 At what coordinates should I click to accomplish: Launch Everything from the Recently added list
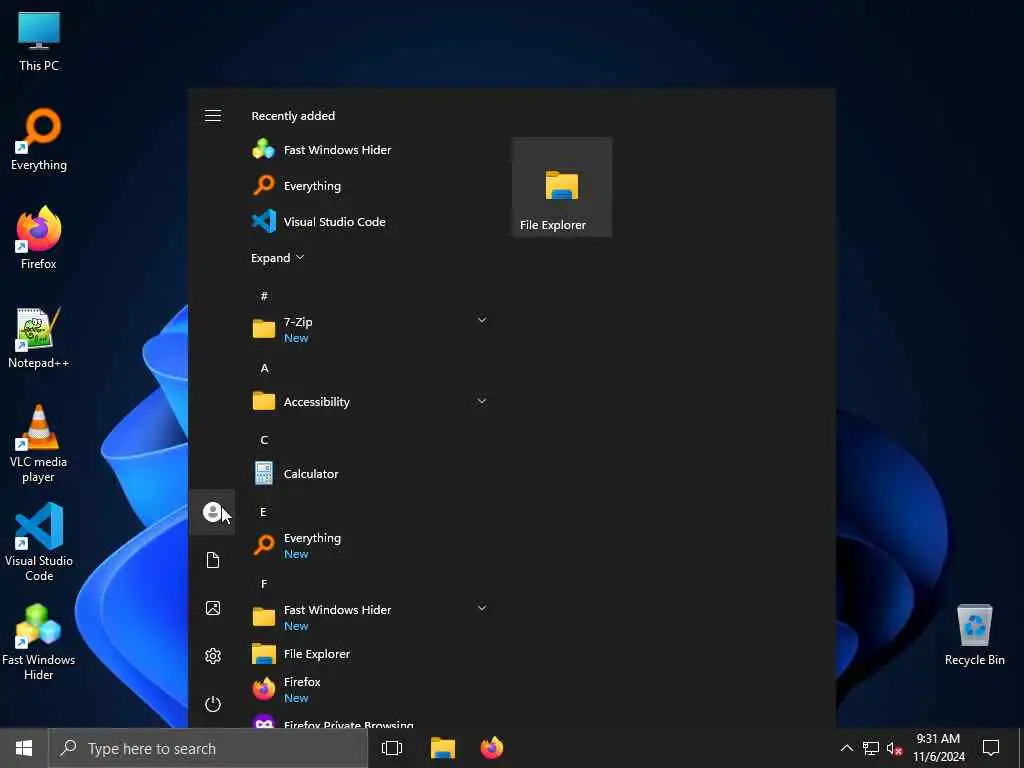370,185
